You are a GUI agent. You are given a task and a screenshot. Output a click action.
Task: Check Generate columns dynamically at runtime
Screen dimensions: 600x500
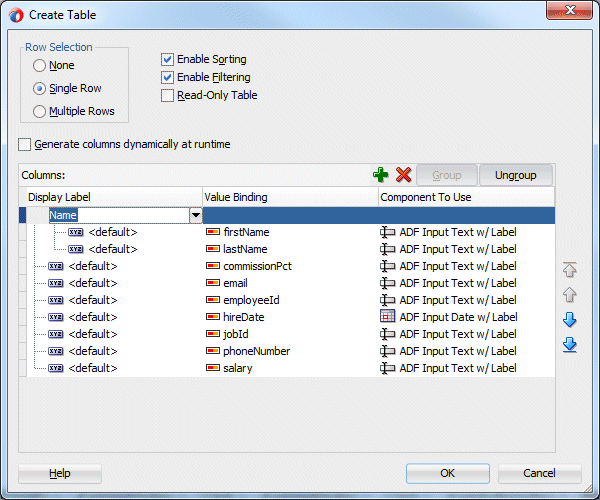click(25, 145)
